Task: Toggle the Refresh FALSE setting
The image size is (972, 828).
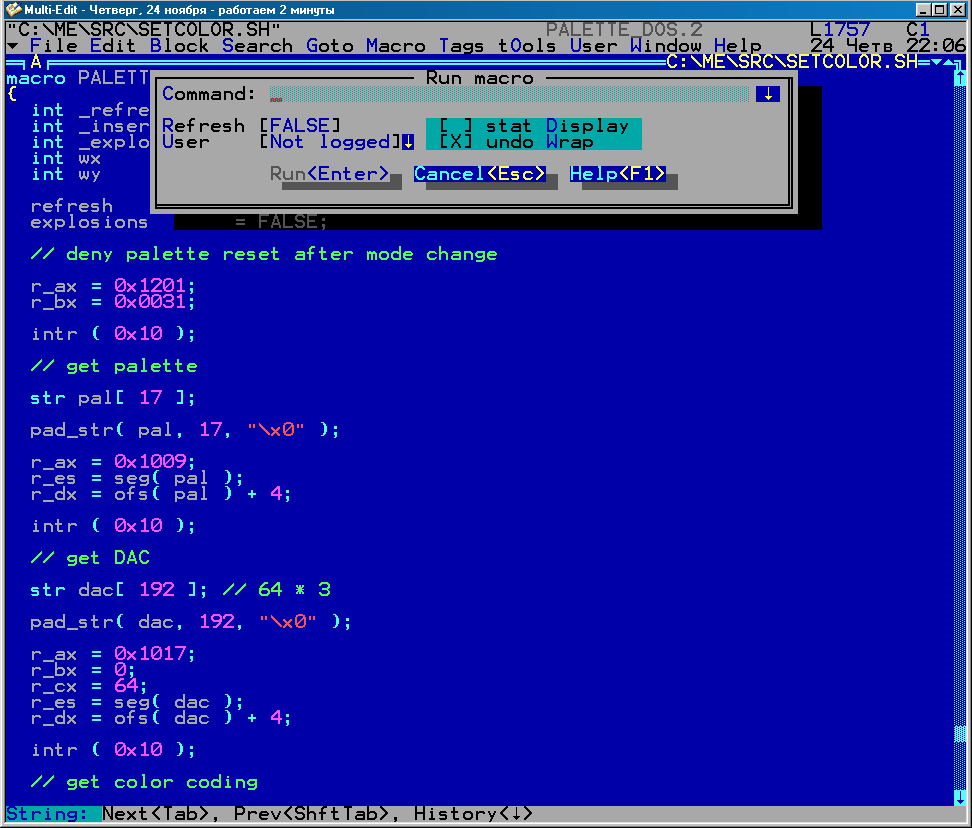Action: coord(300,126)
